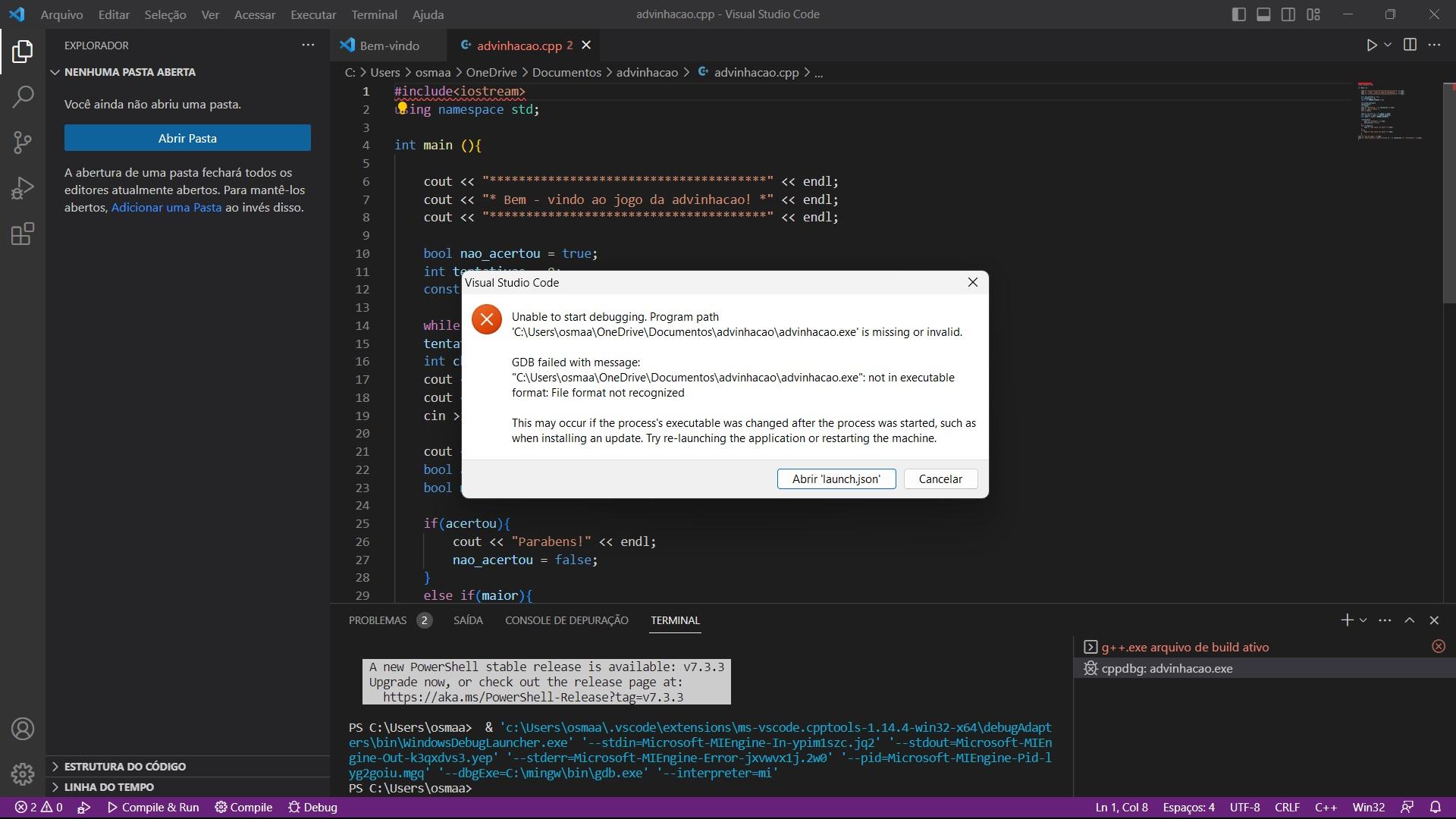Click the Abrir Pasta button
The width and height of the screenshot is (1456, 819).
[x=187, y=138]
